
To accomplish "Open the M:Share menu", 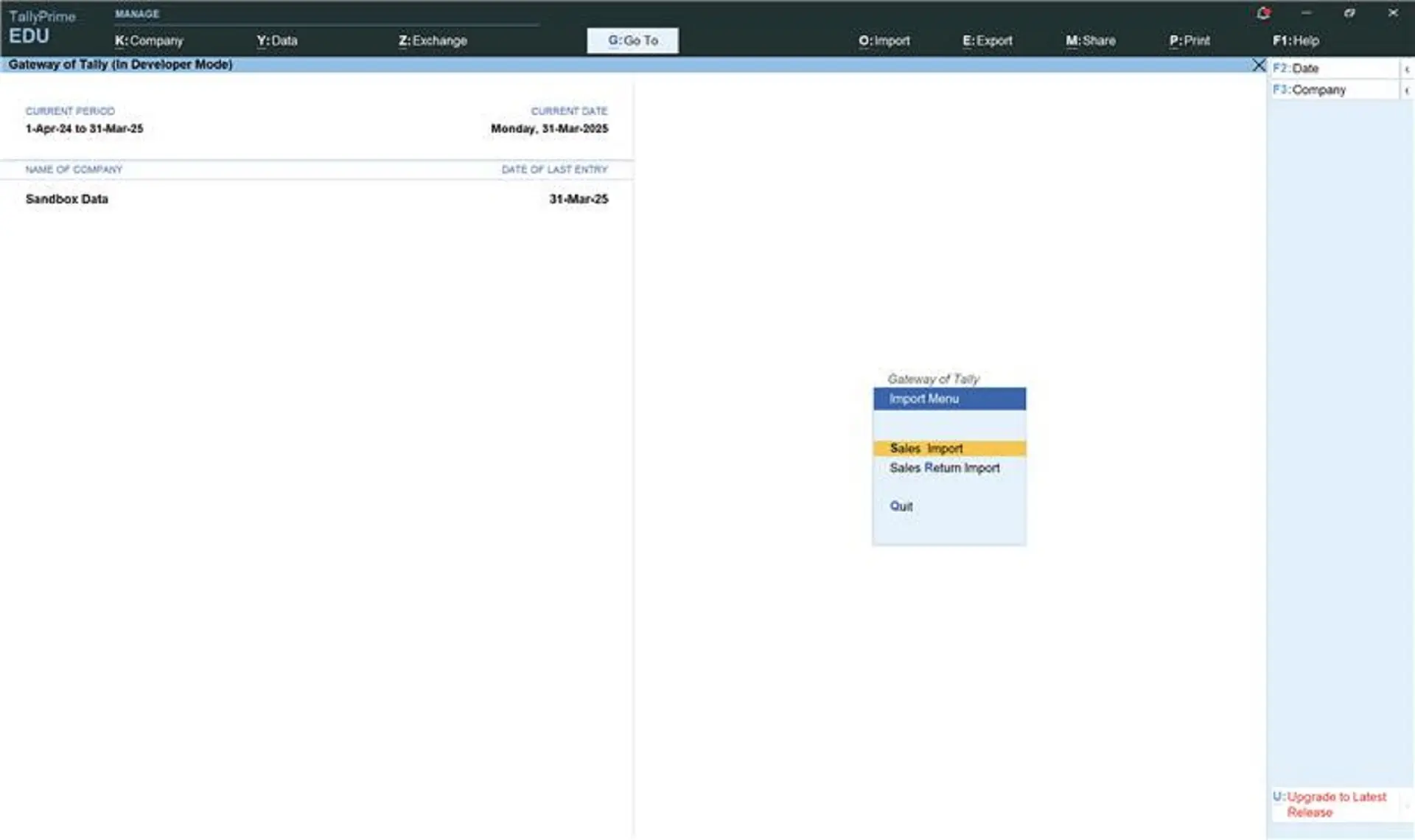I will pyautogui.click(x=1090, y=41).
